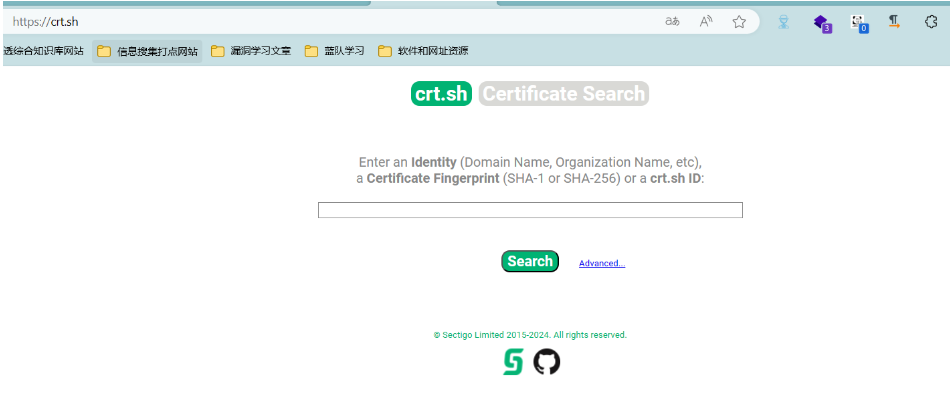The image size is (950, 399).
Task: Open the blue detective-figure extension icon
Action: coord(783,22)
